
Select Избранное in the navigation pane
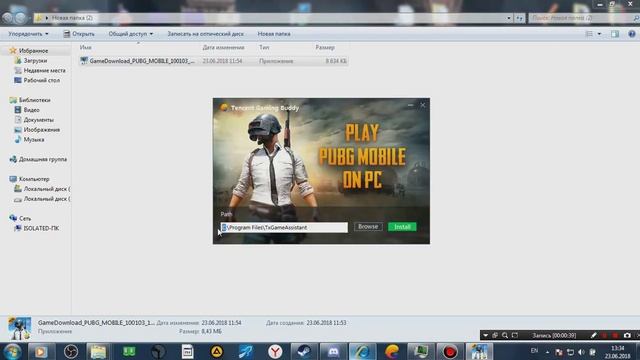click(33, 51)
